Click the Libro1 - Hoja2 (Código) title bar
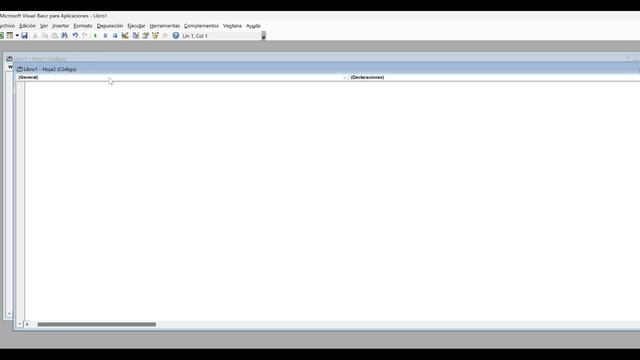 (327, 69)
